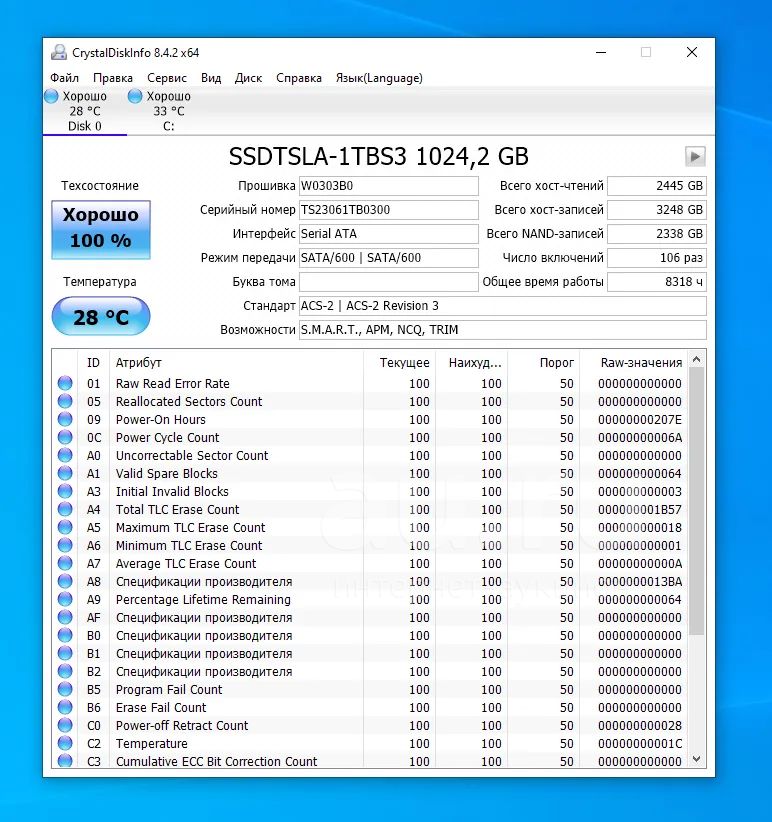Click status icon of Temperature attribute row

tap(65, 743)
